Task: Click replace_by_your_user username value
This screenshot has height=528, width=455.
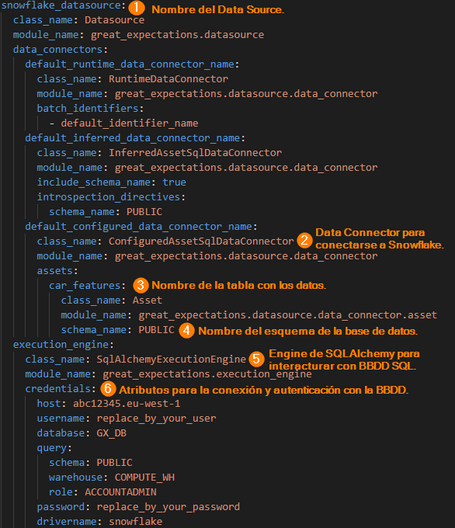Action: [156, 419]
